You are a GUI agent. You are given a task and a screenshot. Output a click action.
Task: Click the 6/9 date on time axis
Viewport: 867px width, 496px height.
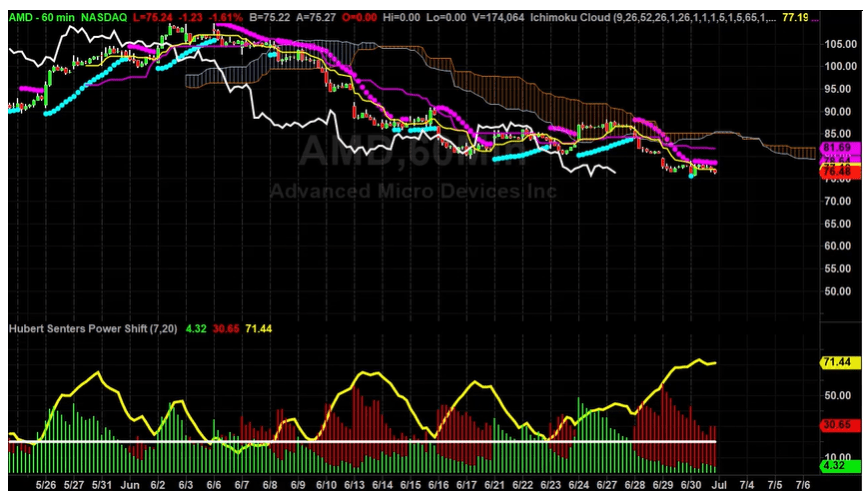pyautogui.click(x=297, y=485)
